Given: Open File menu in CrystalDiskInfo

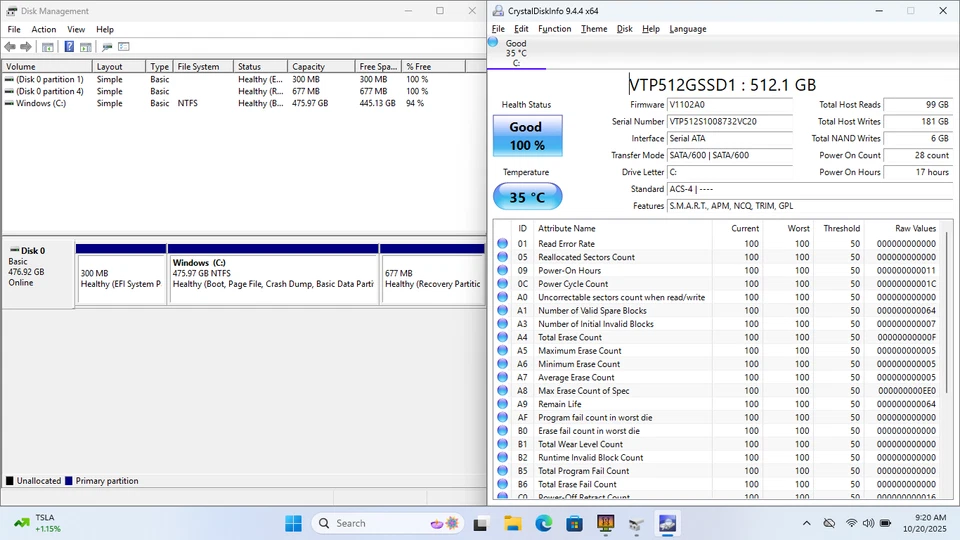Looking at the screenshot, I should coord(498,29).
